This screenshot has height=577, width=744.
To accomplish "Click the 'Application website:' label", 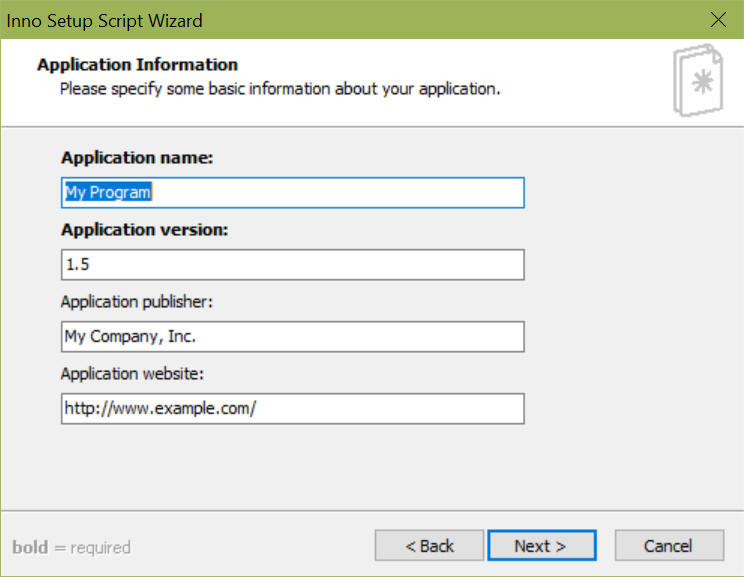I will [132, 374].
